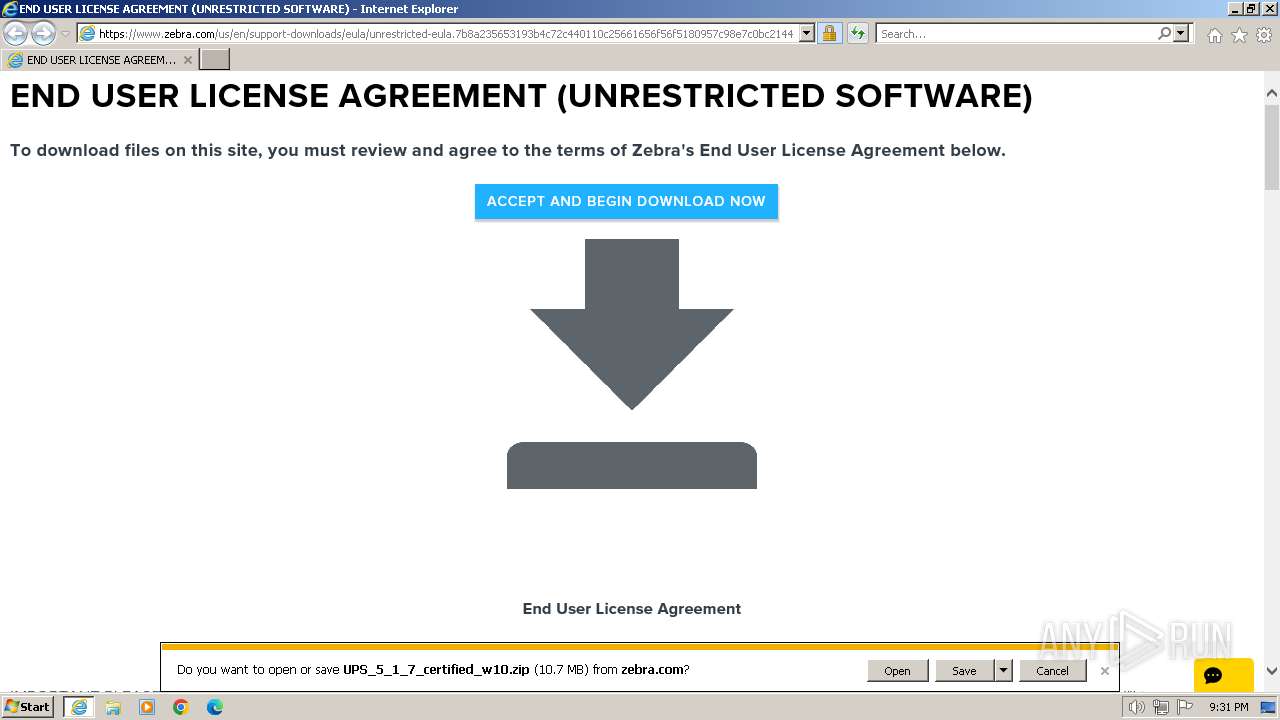
Task: Expand the address bar history dropdown
Action: click(x=807, y=33)
